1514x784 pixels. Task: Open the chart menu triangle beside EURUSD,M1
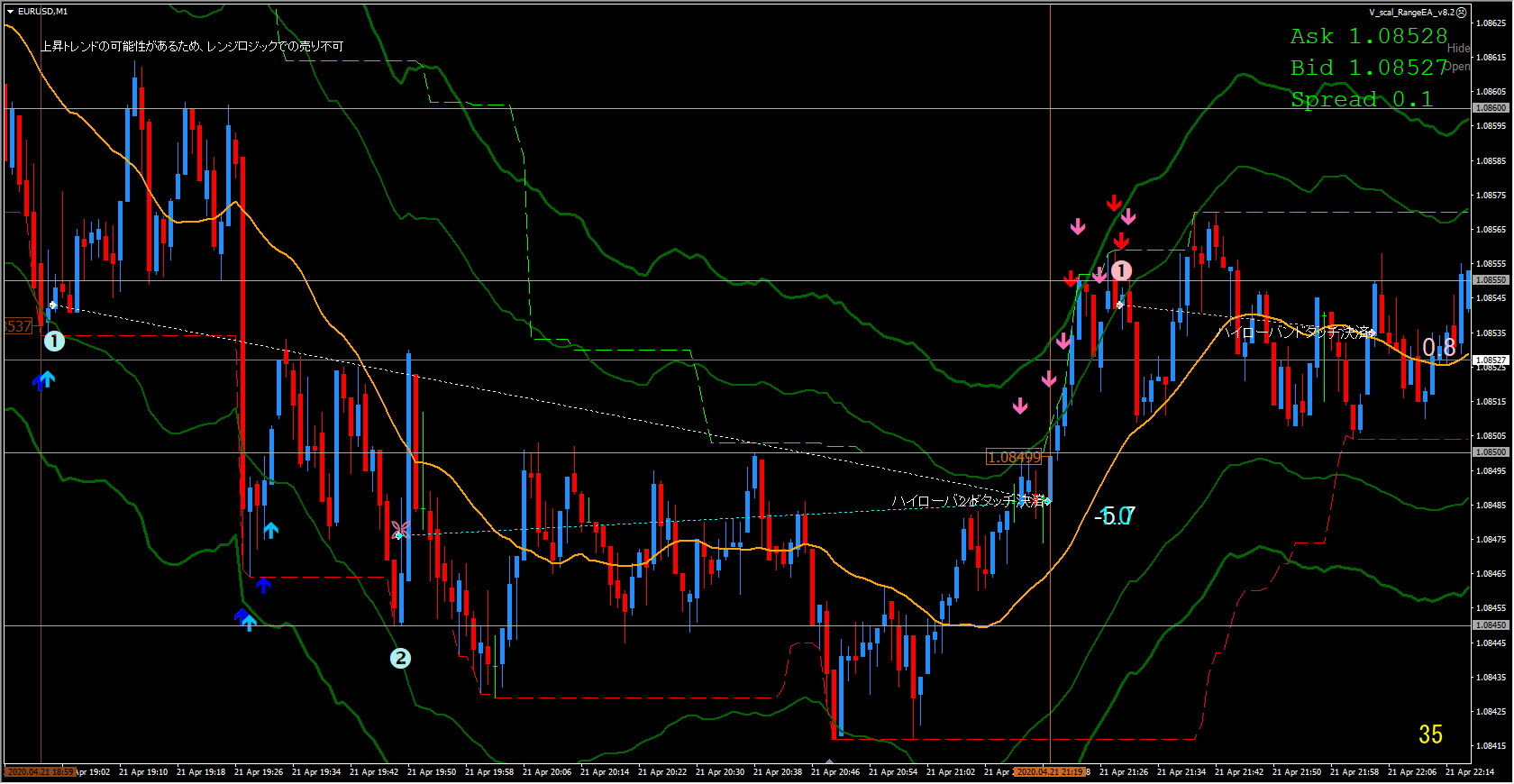coord(10,12)
